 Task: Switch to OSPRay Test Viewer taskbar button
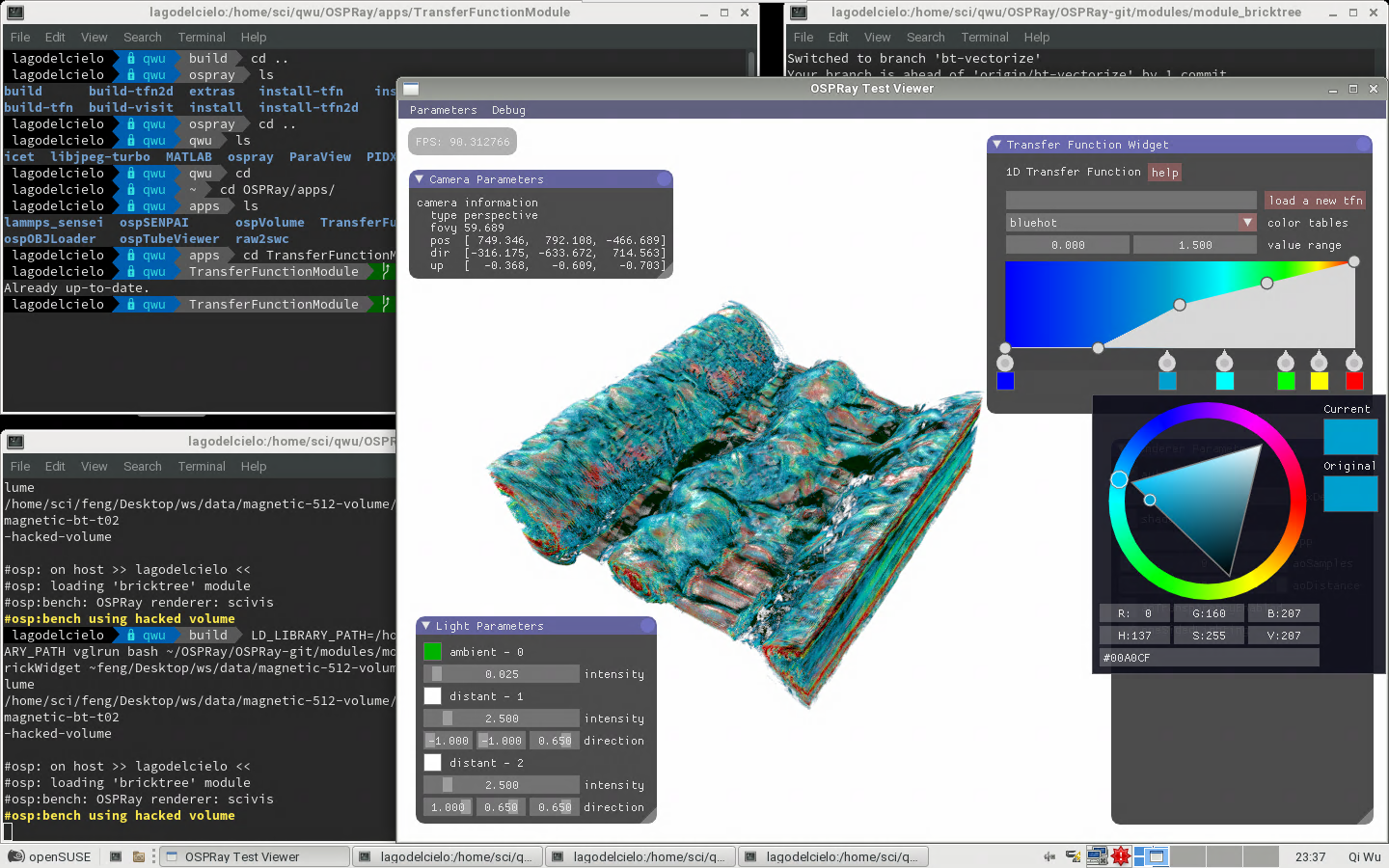point(254,856)
